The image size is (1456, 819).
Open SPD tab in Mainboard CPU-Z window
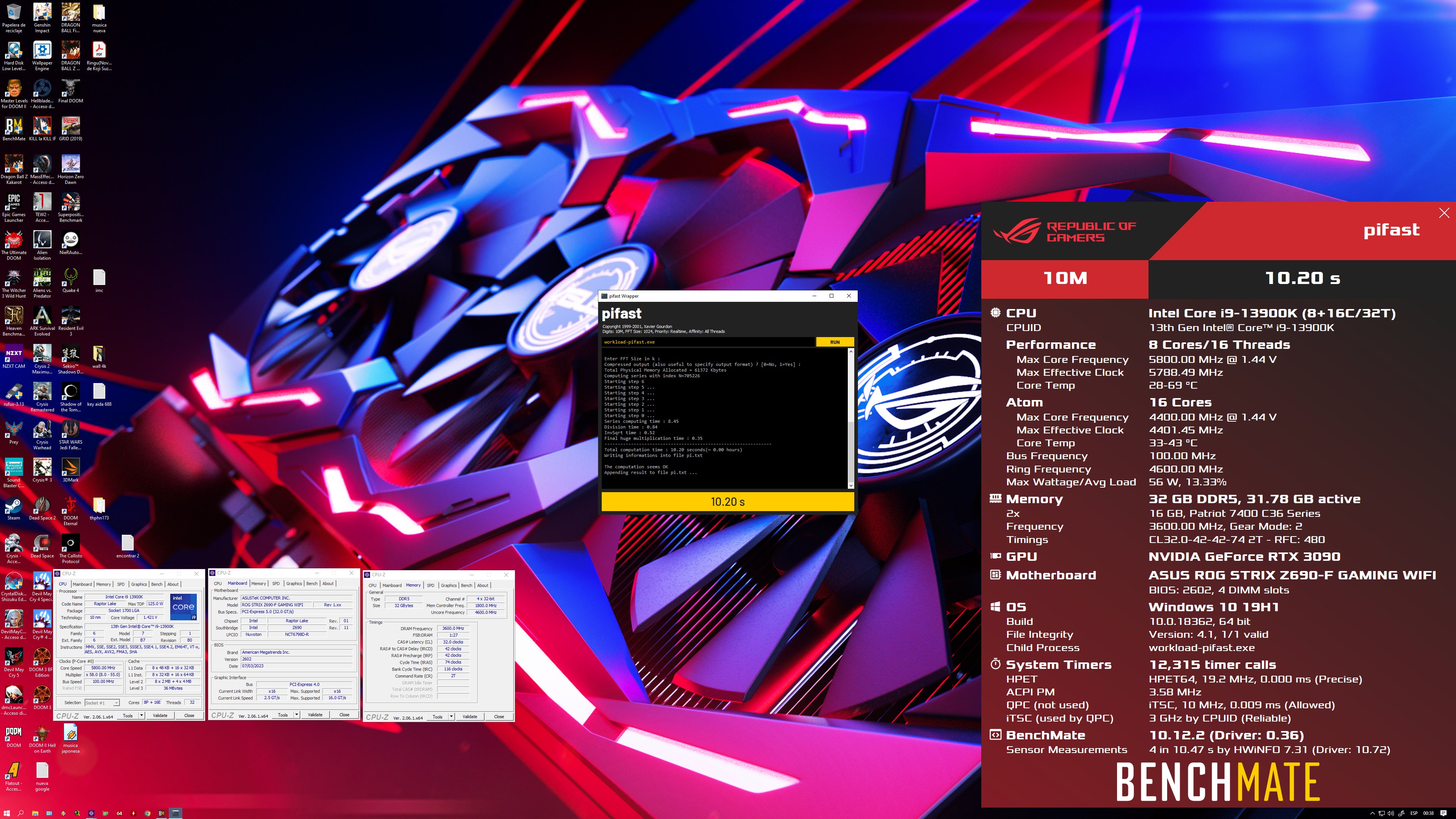tap(276, 583)
